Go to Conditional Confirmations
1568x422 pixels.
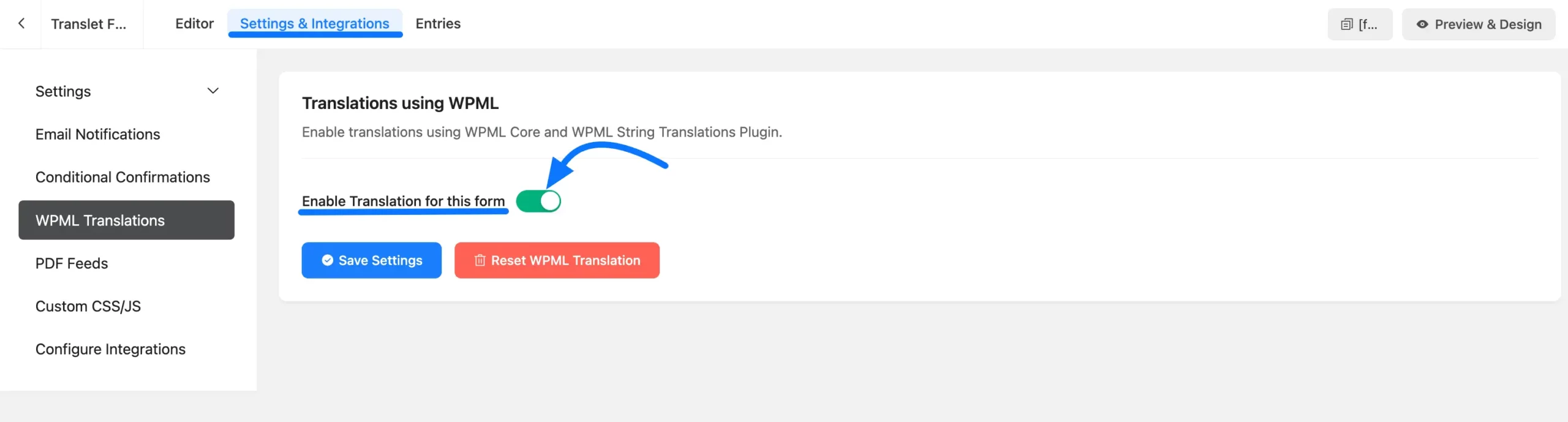coord(123,177)
